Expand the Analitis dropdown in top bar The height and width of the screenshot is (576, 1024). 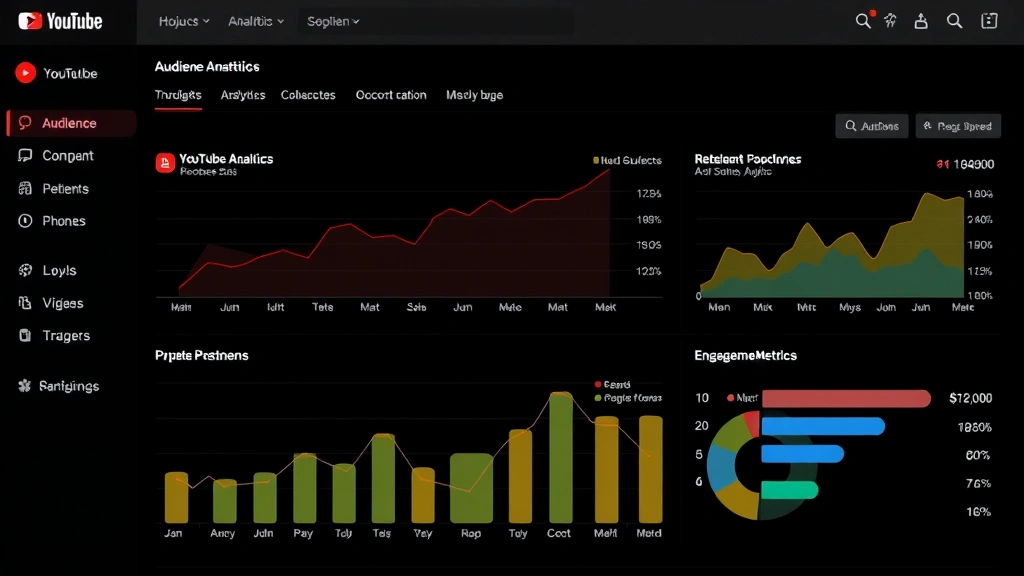256,21
